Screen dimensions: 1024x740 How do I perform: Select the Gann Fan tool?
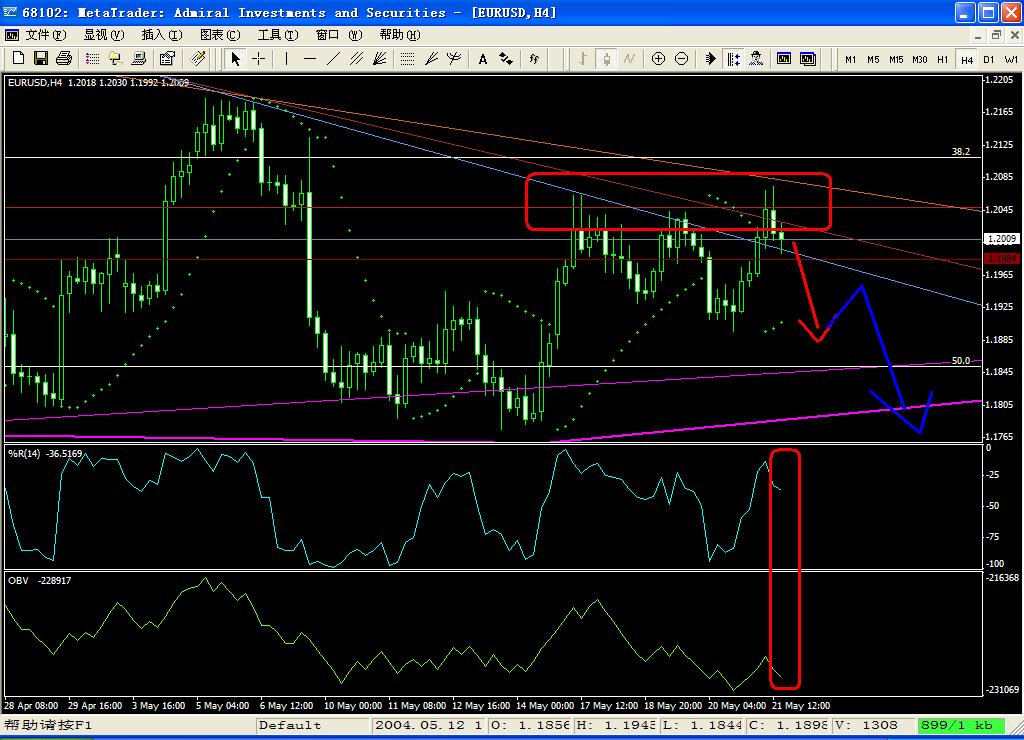(x=379, y=59)
